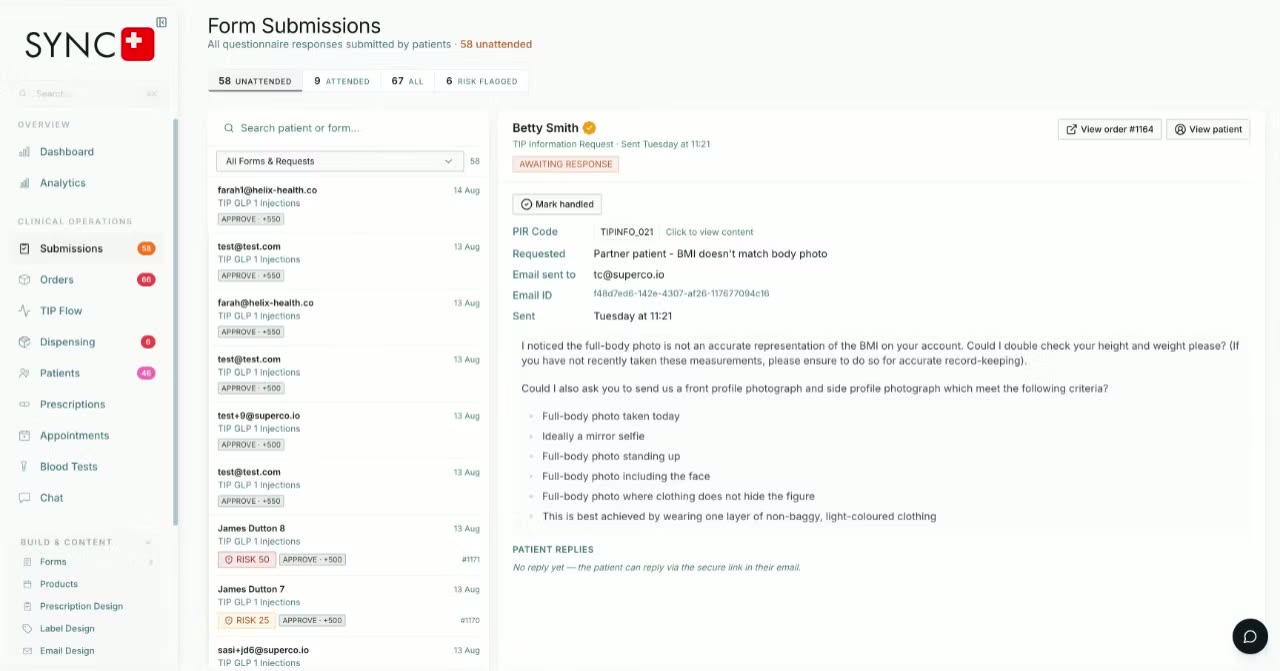Click the RISK 50 badge text
The image size is (1280, 671).
[x=252, y=560]
